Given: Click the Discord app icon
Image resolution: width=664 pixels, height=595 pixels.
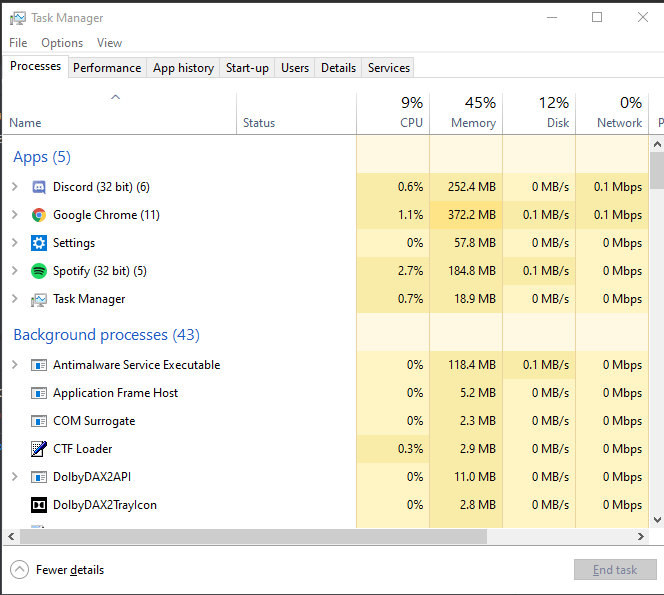Looking at the screenshot, I should click(39, 187).
